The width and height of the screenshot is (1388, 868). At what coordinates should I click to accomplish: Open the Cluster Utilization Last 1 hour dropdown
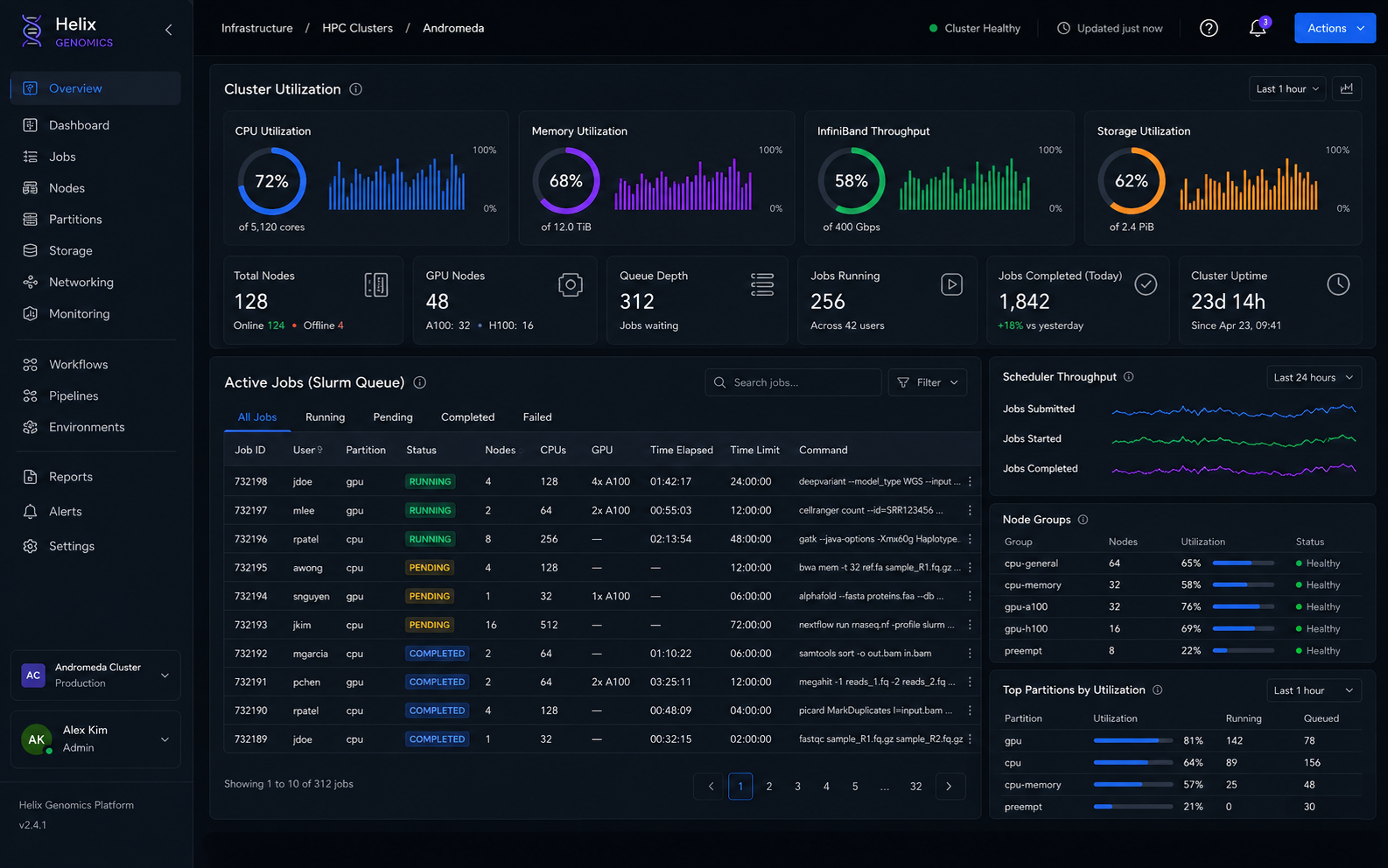1287,88
